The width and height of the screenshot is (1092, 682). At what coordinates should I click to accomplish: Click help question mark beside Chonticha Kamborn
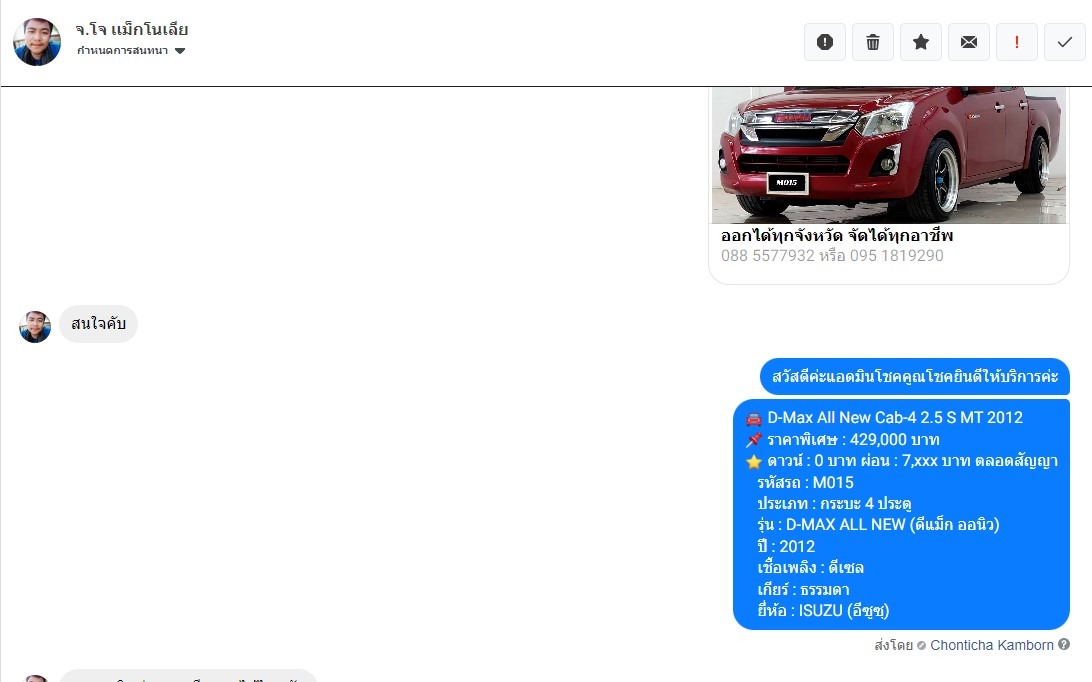coord(1064,644)
